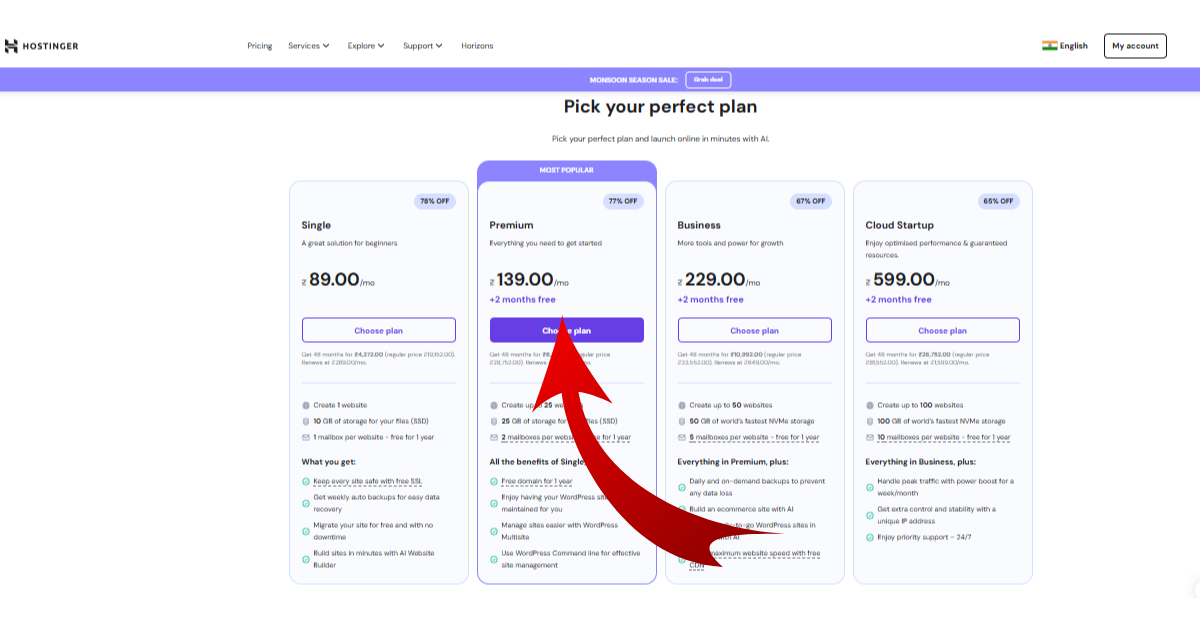This screenshot has width=1200, height=630.
Task: Click the Free domain for 1 year link
Action: [537, 481]
